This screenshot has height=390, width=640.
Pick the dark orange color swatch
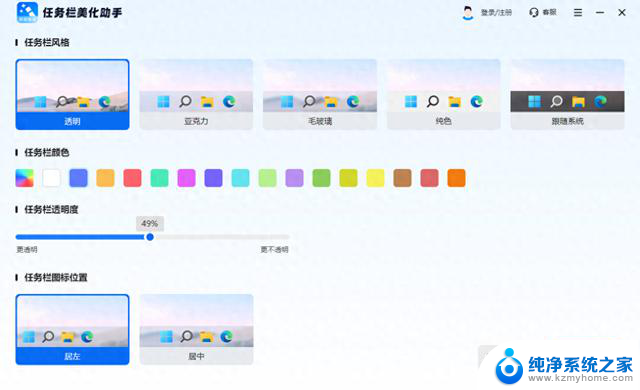point(456,178)
